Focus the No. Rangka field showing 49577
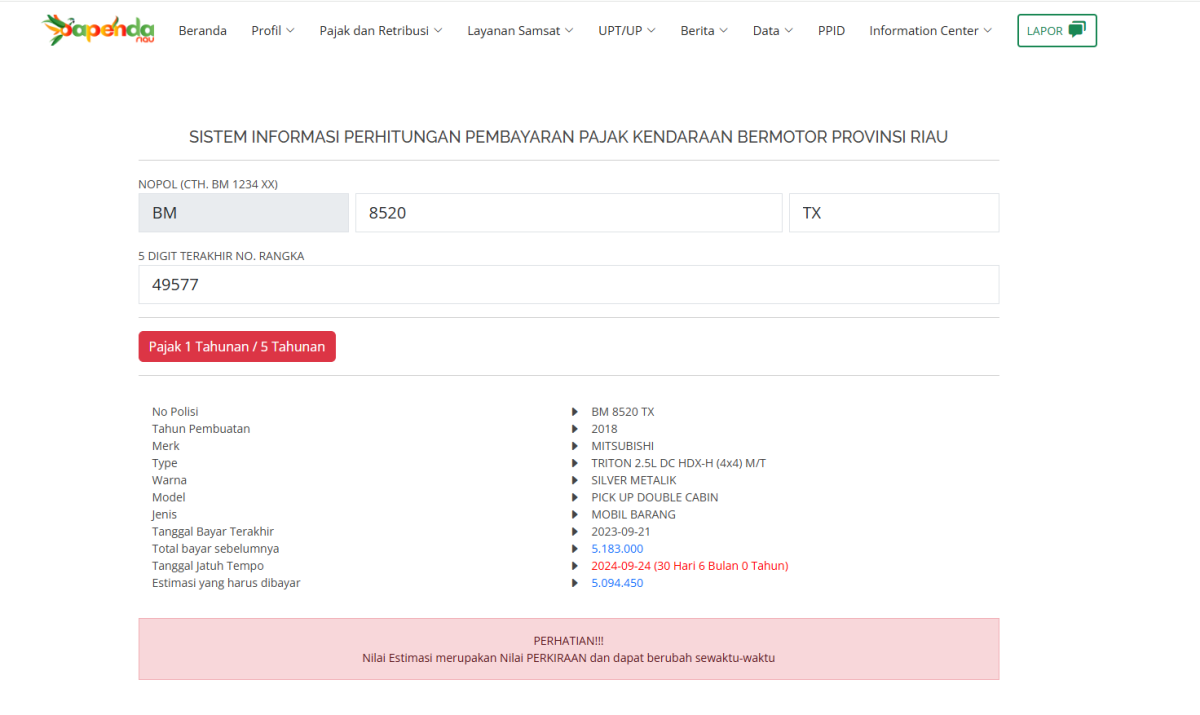The width and height of the screenshot is (1200, 715). tap(568, 285)
